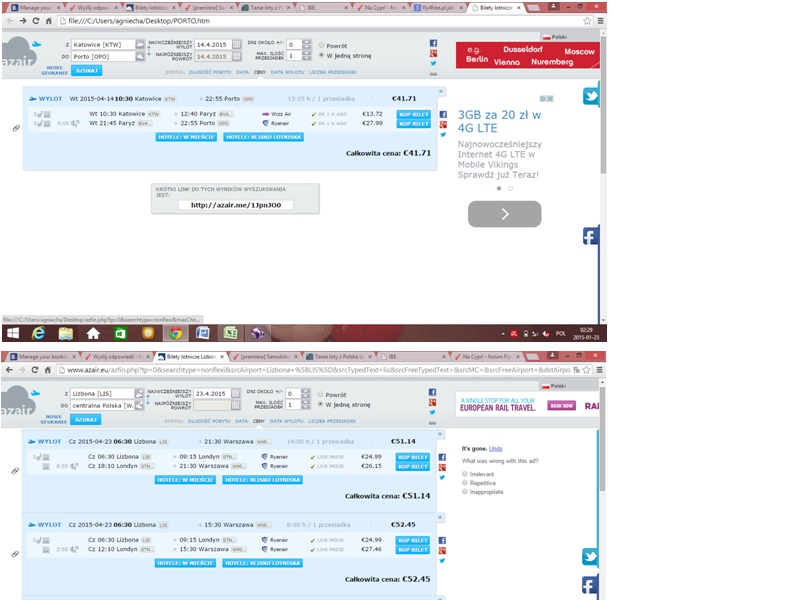Viewport: 800px width, 600px height.
Task: Share the €51.14 Lizbona flight on Twitter
Action: click(x=442, y=478)
